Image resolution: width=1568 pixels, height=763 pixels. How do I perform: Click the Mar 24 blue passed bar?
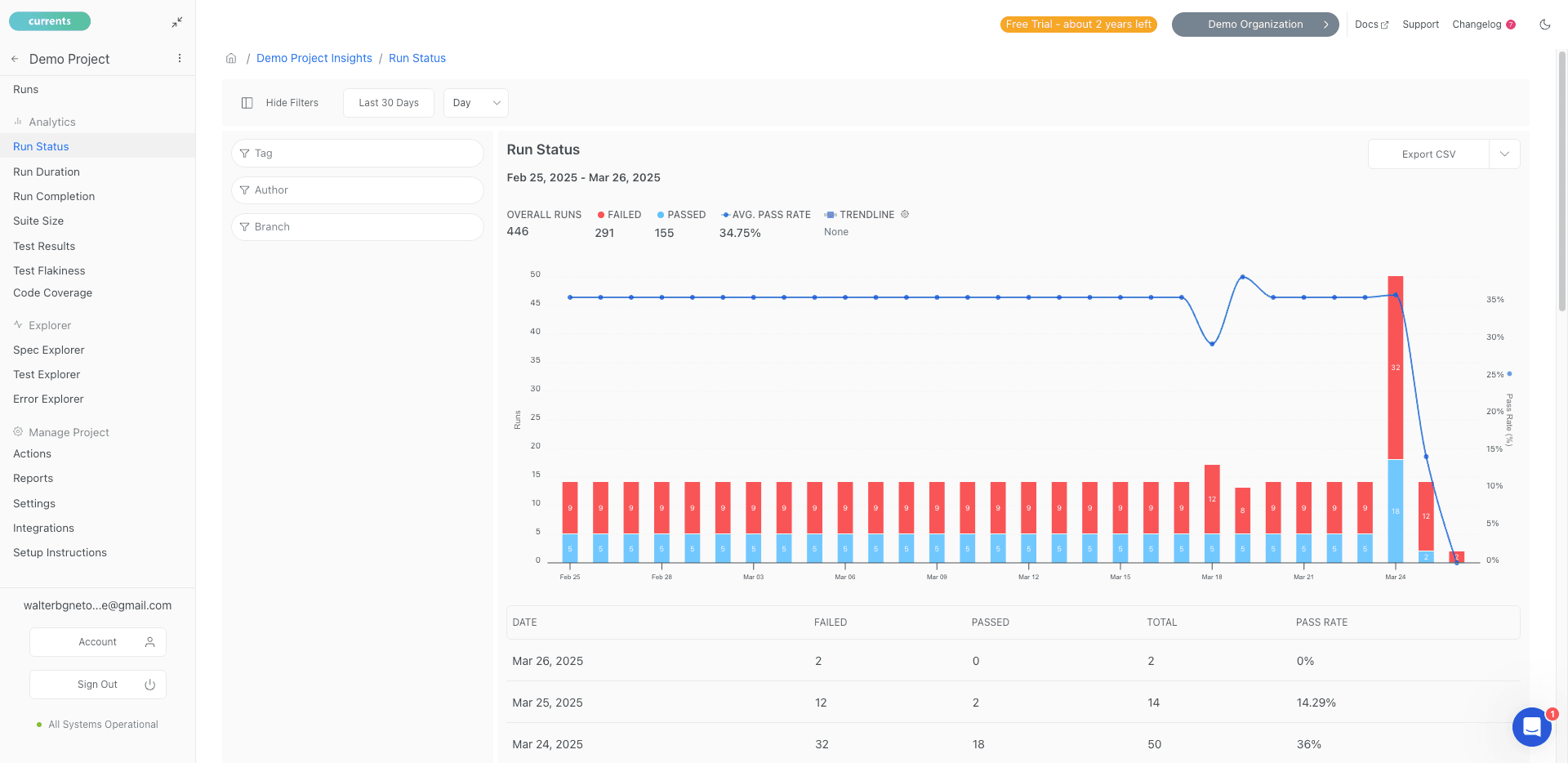click(x=1396, y=511)
